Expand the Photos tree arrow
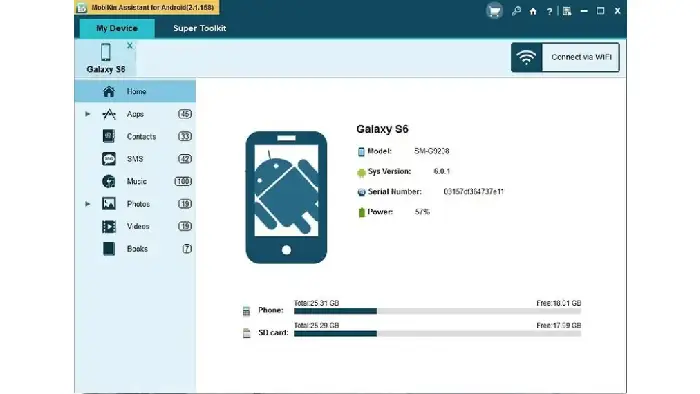Image resolution: width=700 pixels, height=394 pixels. coord(88,204)
